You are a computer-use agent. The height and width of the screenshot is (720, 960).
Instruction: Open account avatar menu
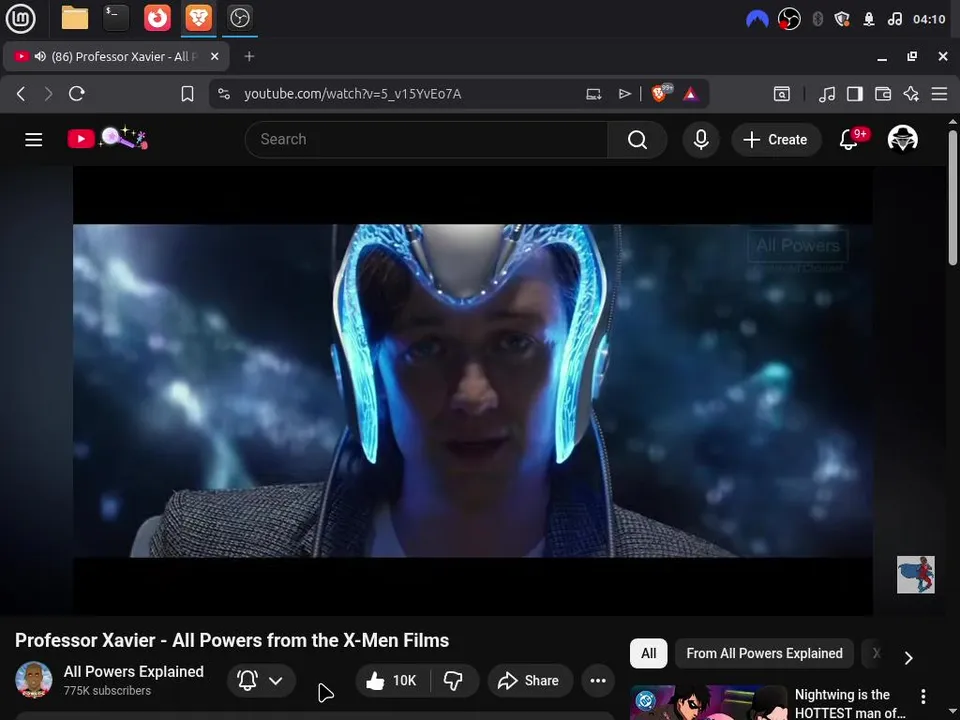[x=902, y=139]
